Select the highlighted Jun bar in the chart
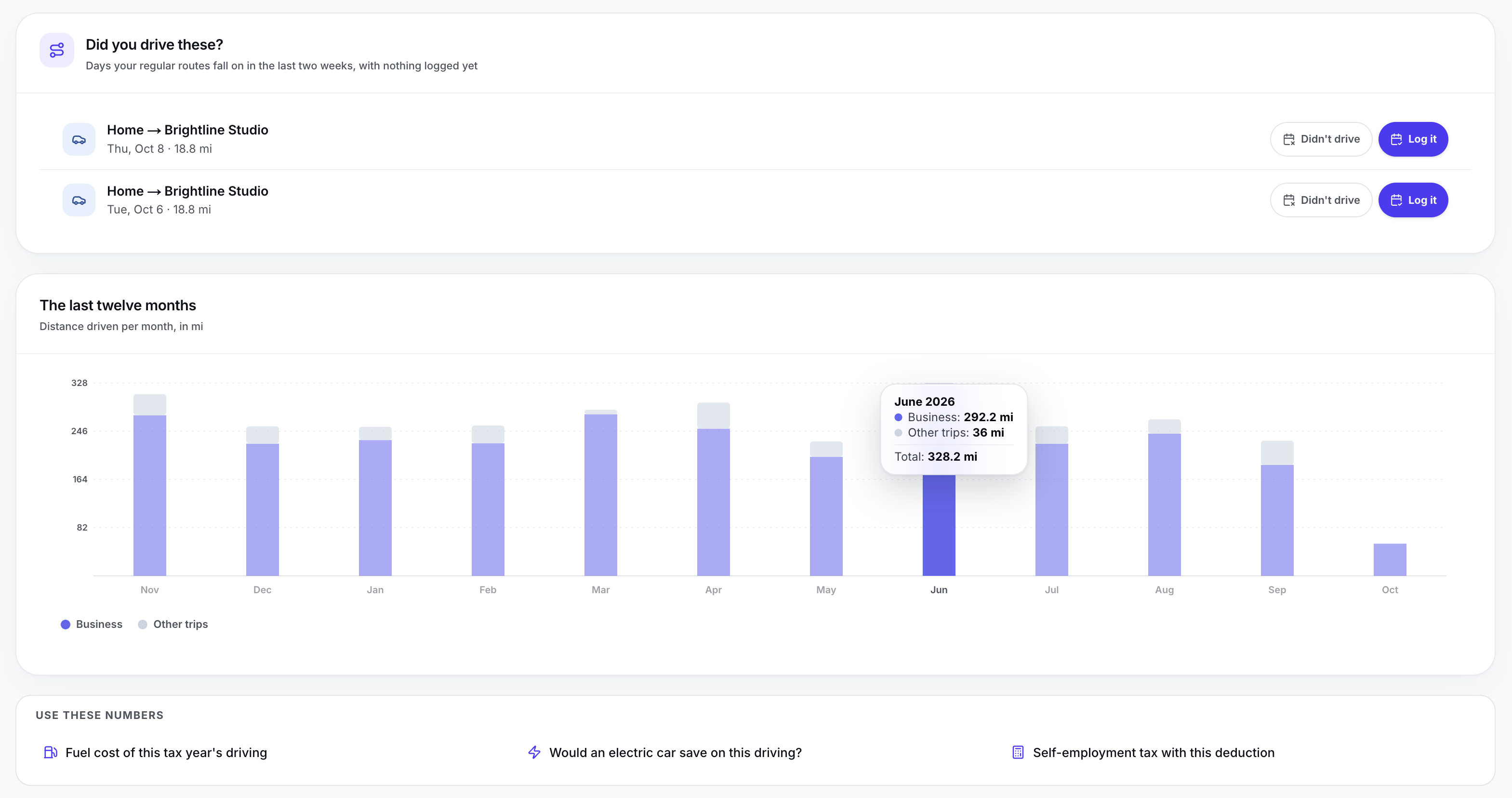This screenshot has width=1512, height=798. 939,526
